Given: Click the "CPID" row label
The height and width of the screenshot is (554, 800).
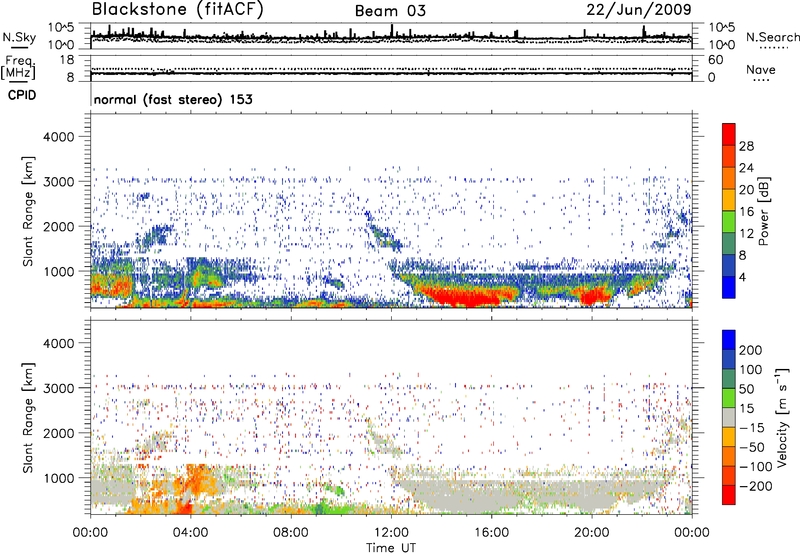Looking at the screenshot, I should coord(22,95).
